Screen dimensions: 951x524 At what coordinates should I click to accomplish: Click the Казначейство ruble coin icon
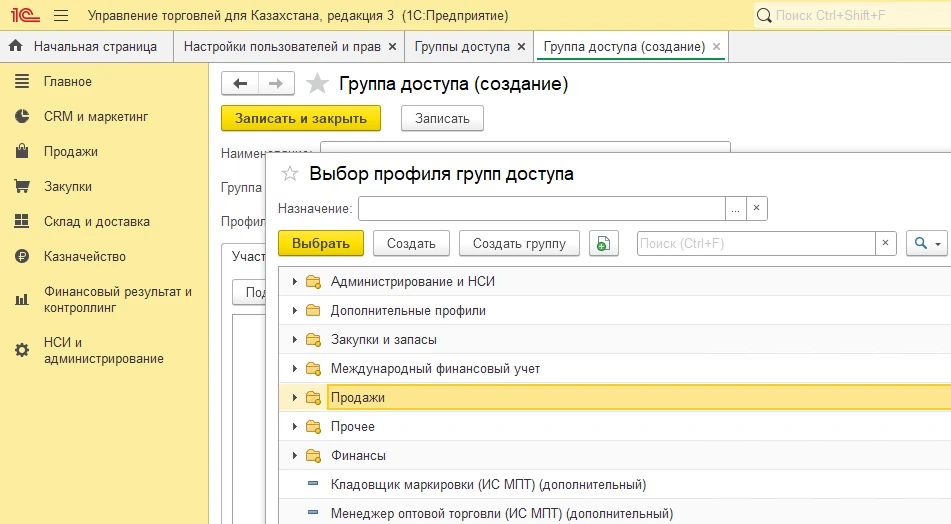coord(22,257)
